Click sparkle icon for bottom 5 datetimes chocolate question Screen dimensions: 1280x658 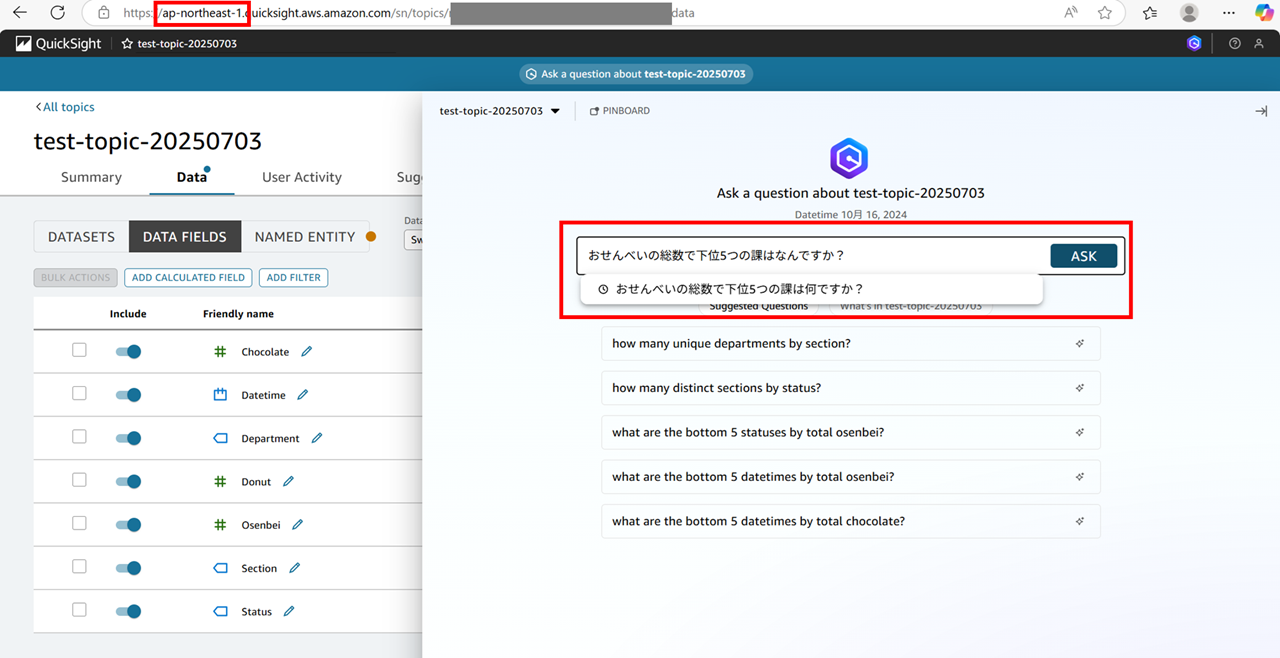coord(1080,521)
